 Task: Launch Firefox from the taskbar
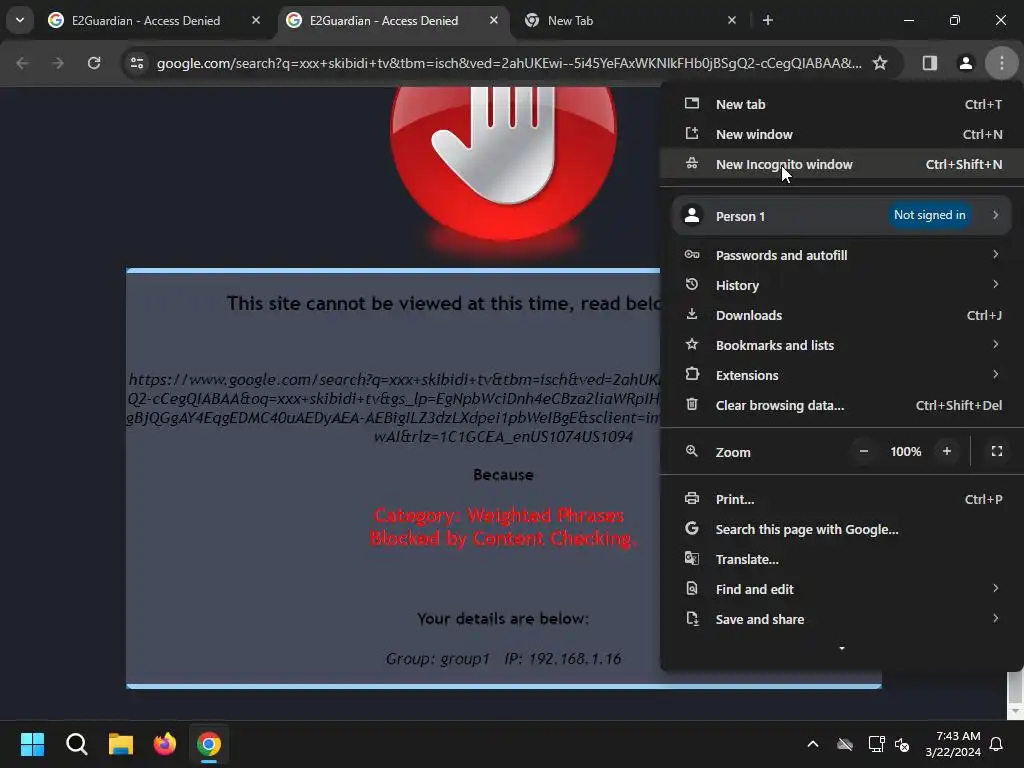point(165,744)
